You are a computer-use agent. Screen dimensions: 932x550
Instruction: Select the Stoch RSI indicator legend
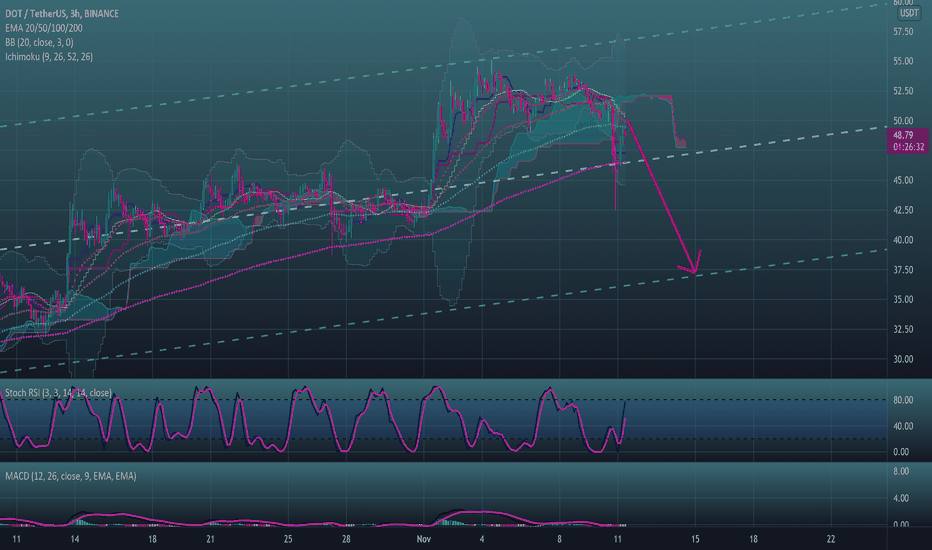tap(58, 393)
